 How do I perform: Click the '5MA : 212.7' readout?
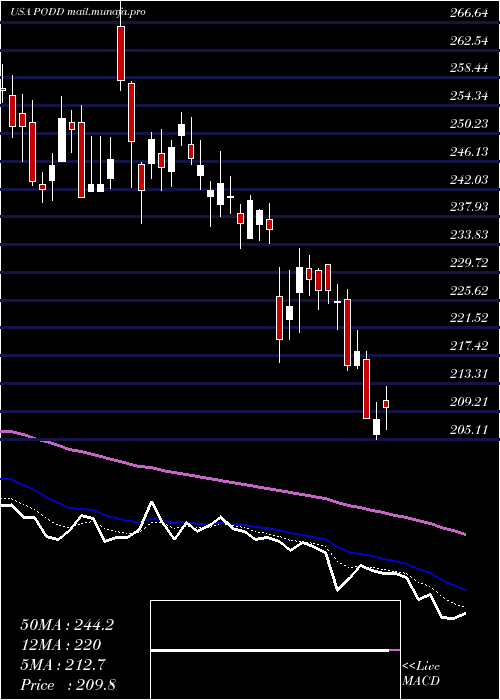coord(62,665)
